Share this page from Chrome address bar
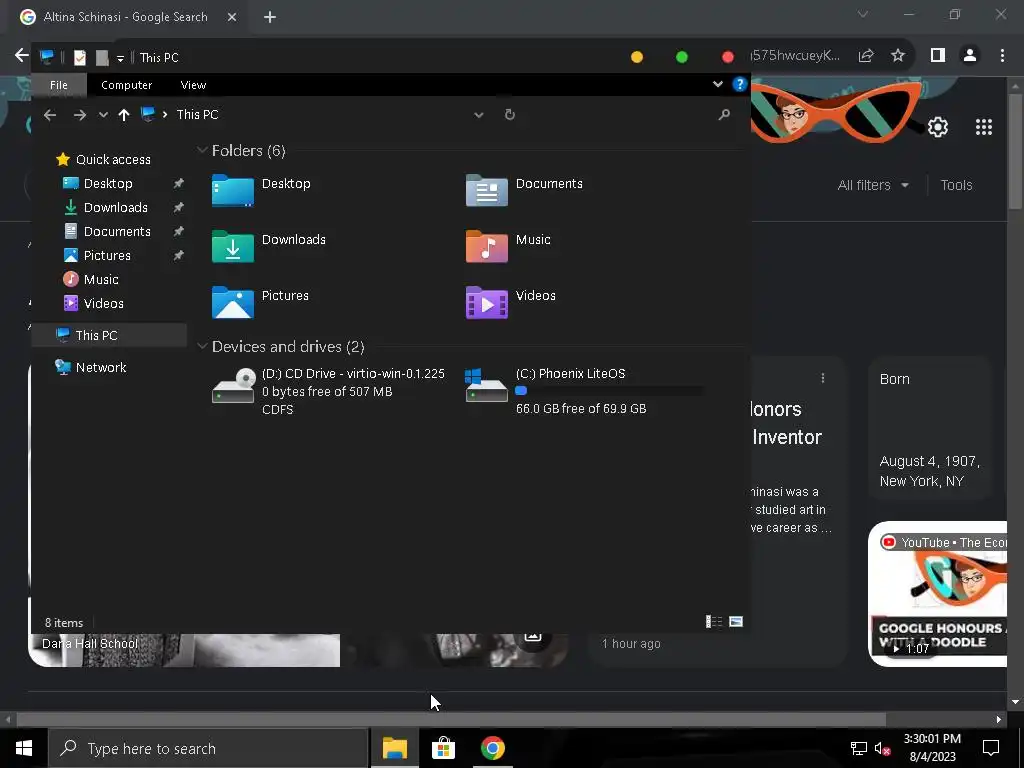1024x768 pixels. [866, 56]
